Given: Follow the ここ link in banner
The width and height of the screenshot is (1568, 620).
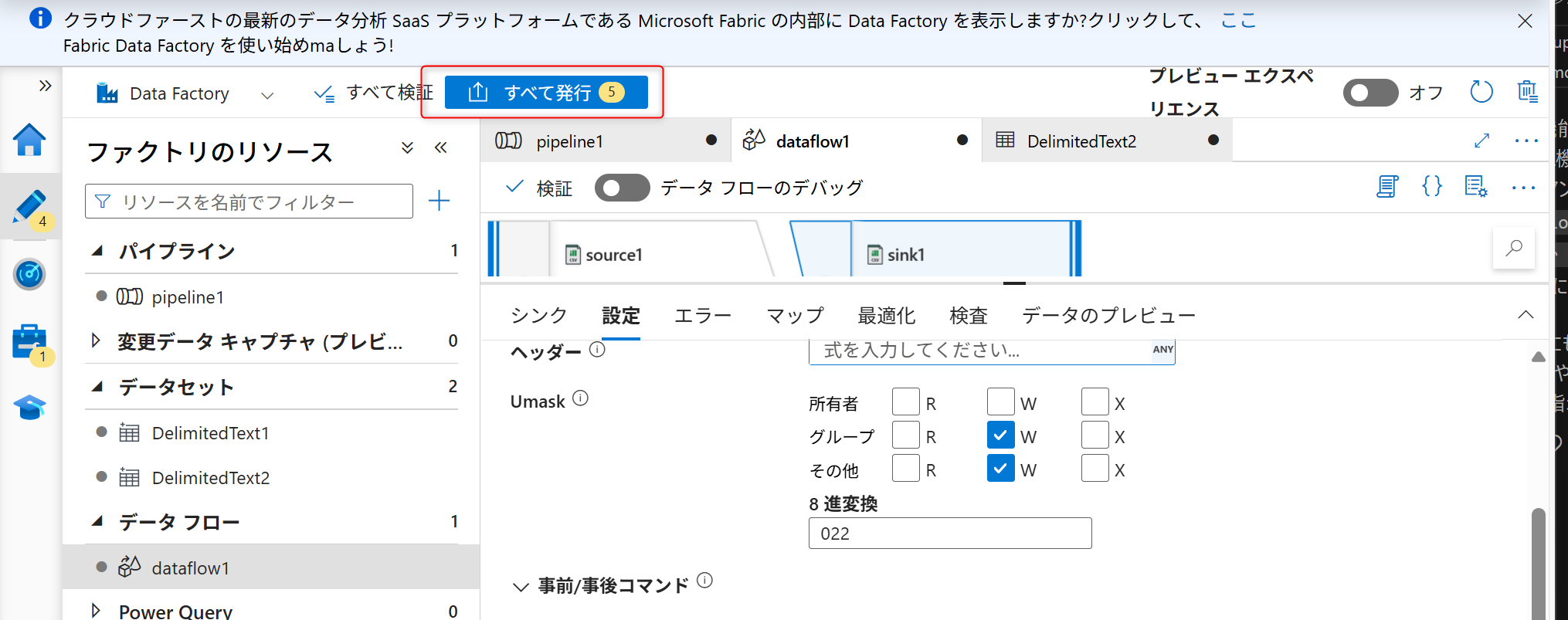Looking at the screenshot, I should [x=1238, y=21].
